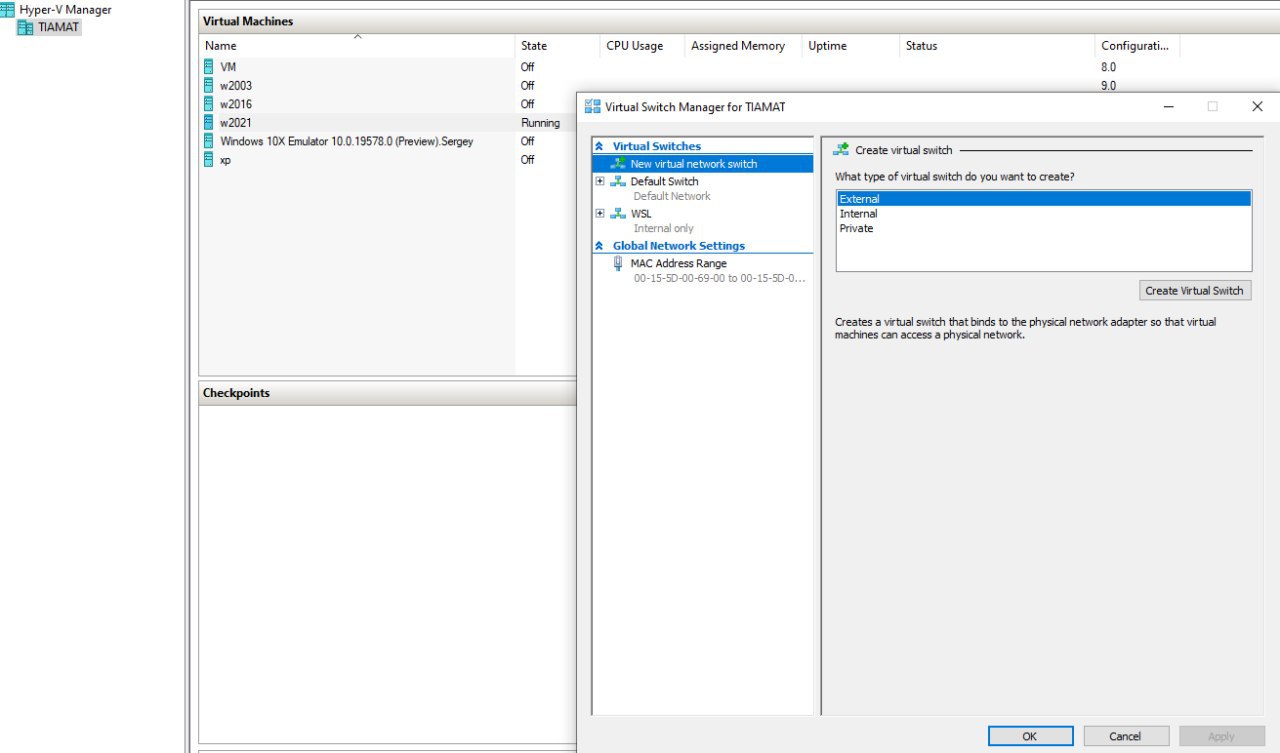Select the xp machine name
The height and width of the screenshot is (753, 1280).
tap(225, 159)
